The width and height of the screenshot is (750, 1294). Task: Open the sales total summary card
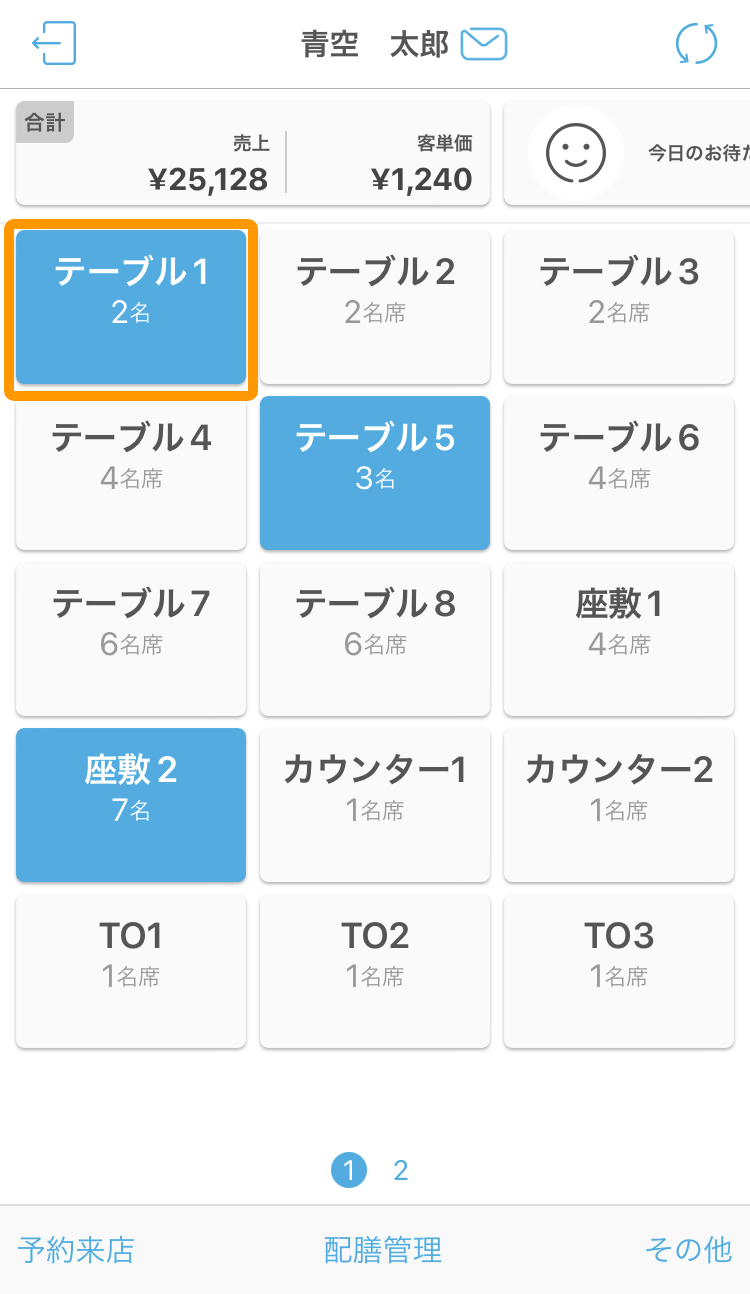click(x=253, y=153)
